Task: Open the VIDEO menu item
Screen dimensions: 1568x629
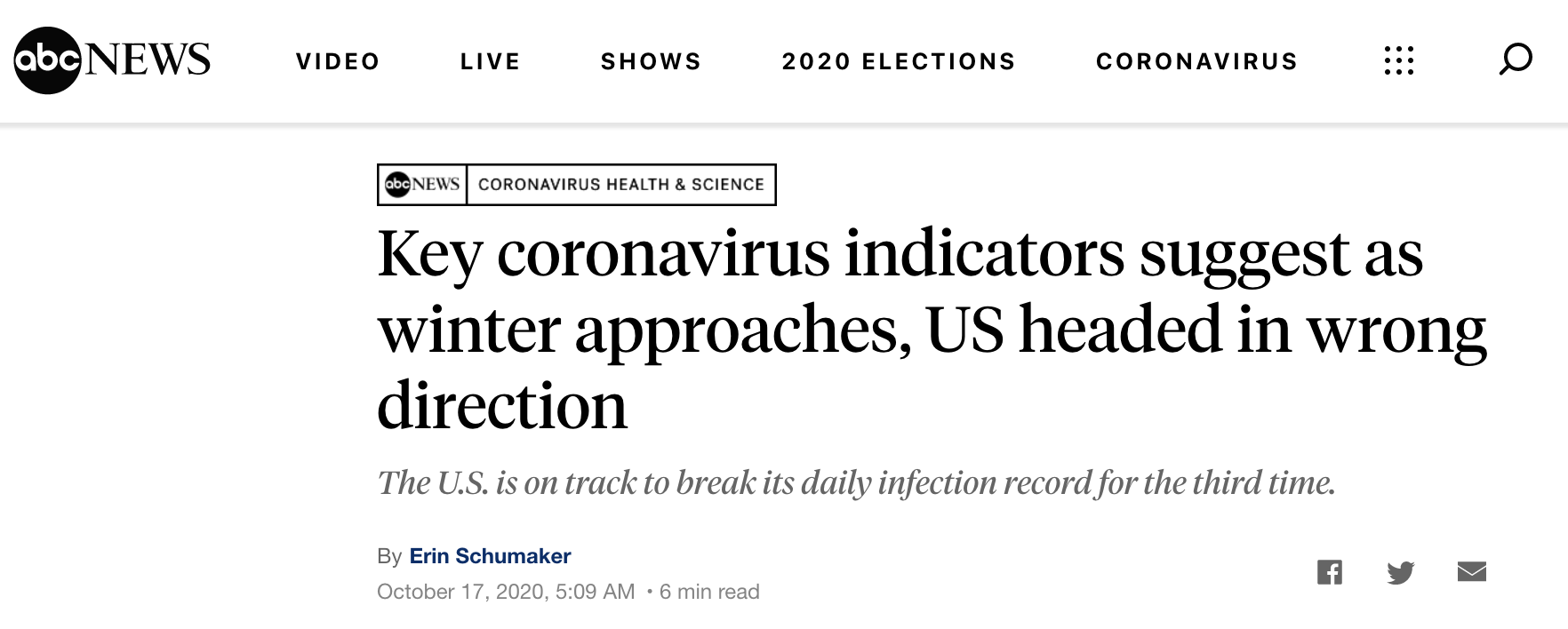Action: pos(338,61)
